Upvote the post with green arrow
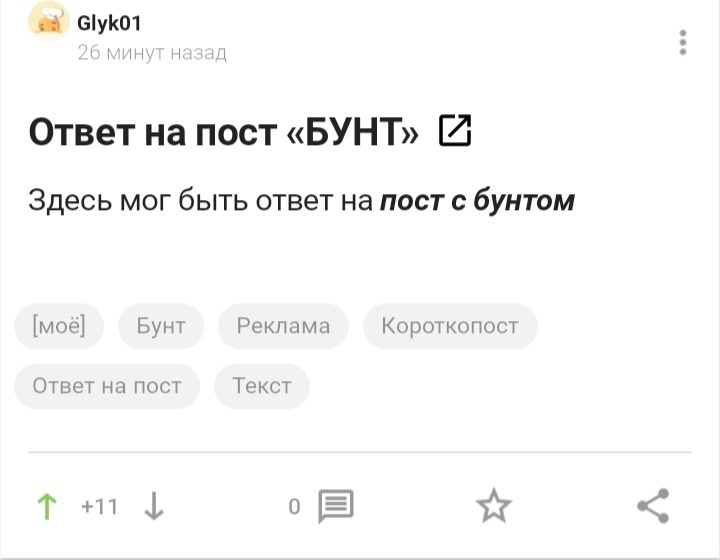The height and width of the screenshot is (560, 720). [46, 507]
